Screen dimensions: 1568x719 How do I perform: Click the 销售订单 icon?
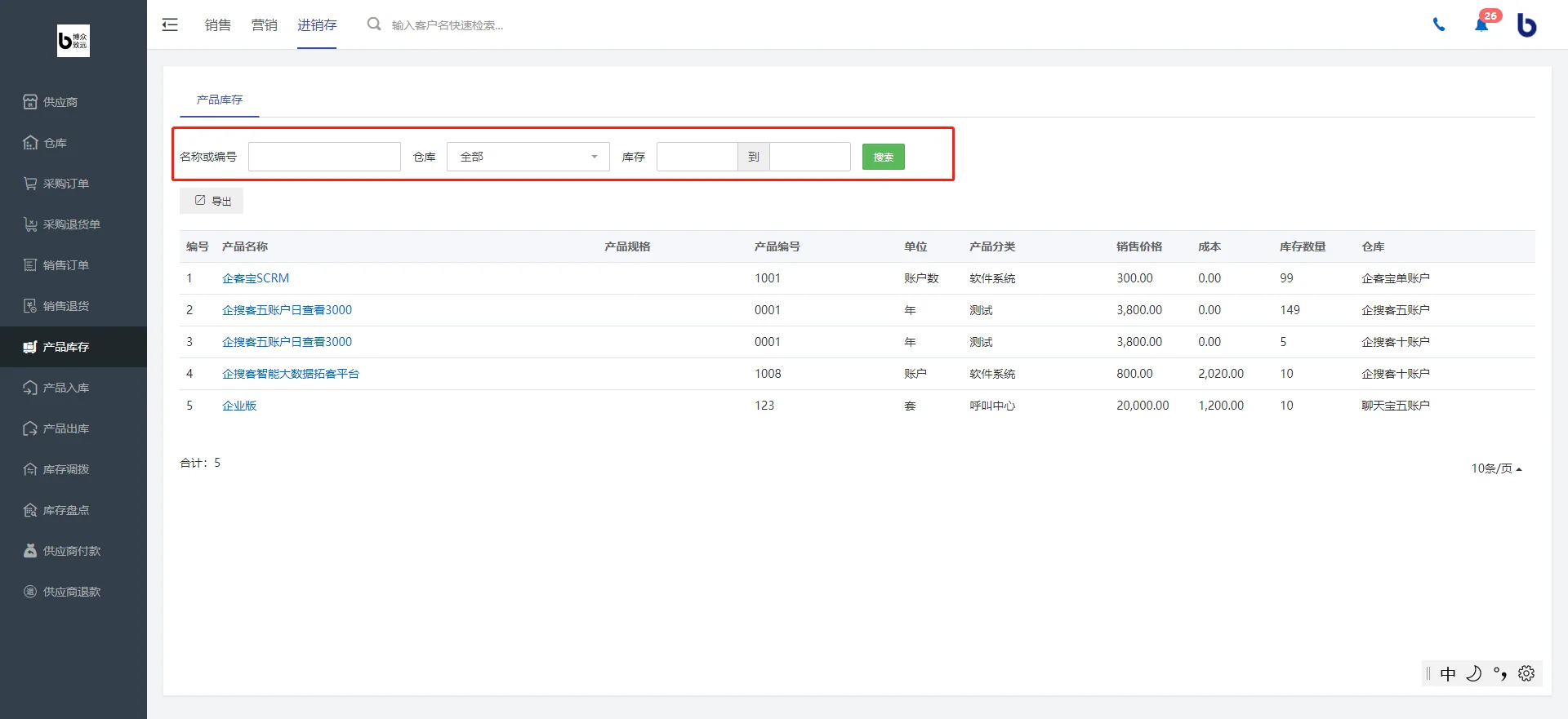click(x=30, y=265)
